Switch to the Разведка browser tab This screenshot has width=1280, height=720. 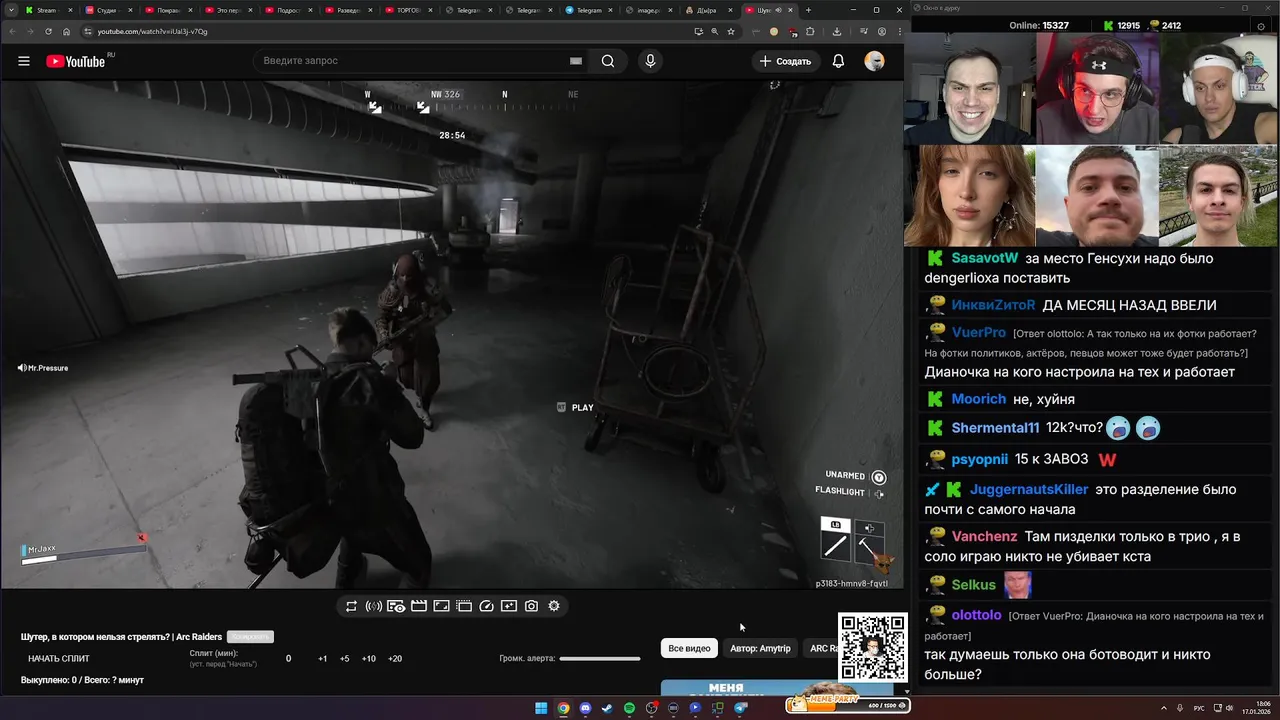tap(348, 10)
